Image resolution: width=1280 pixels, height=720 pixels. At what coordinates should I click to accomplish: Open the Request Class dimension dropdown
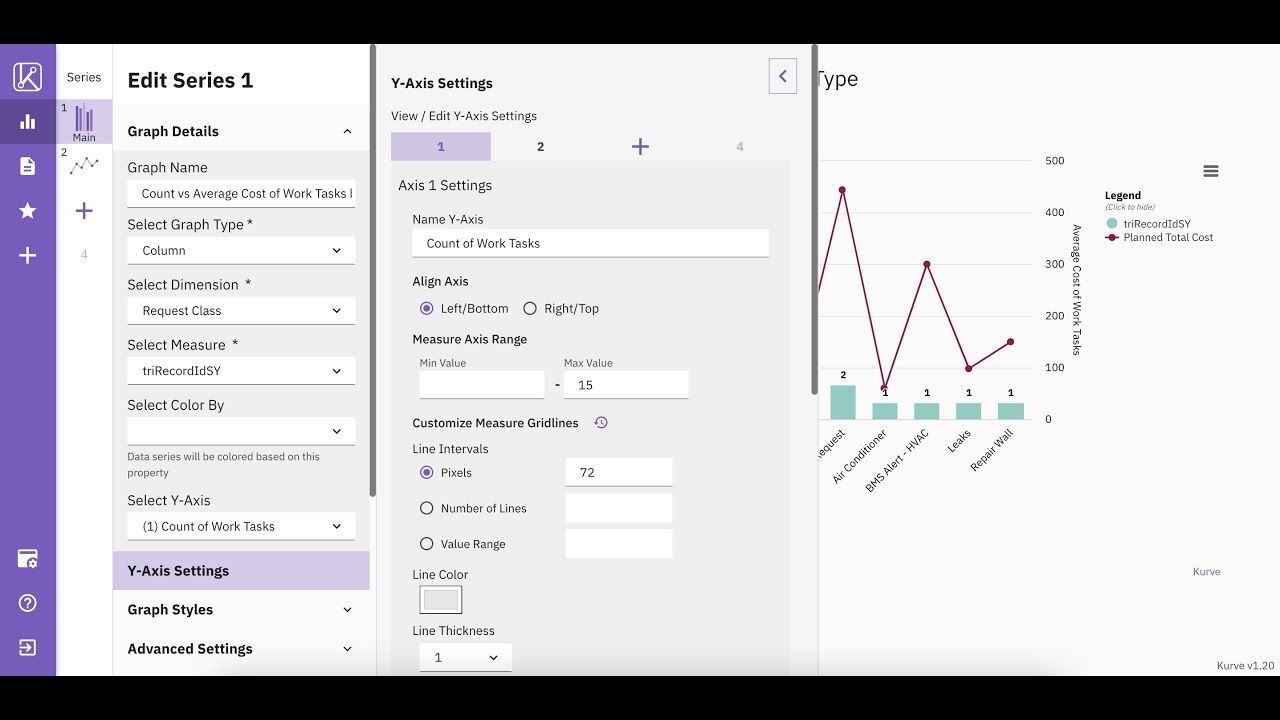(x=241, y=311)
